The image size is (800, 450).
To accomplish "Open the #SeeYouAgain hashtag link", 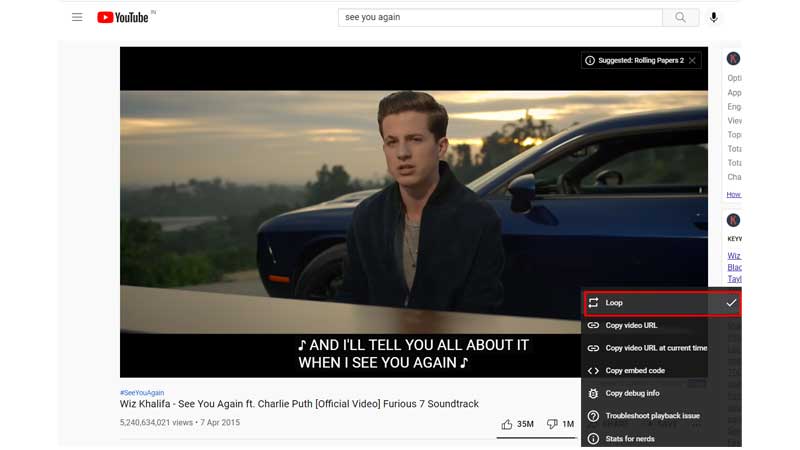I will click(141, 392).
